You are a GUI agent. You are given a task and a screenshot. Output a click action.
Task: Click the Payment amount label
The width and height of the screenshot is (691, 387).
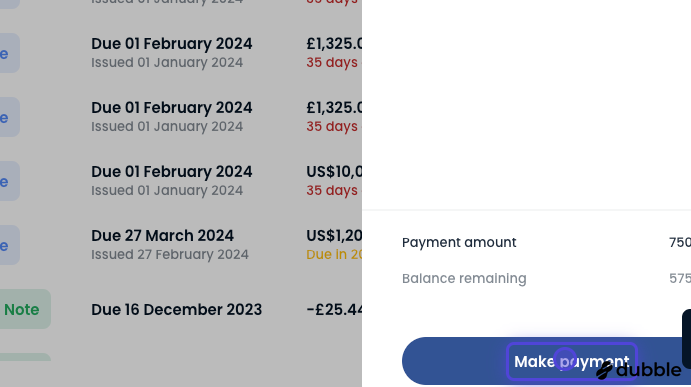(x=459, y=242)
